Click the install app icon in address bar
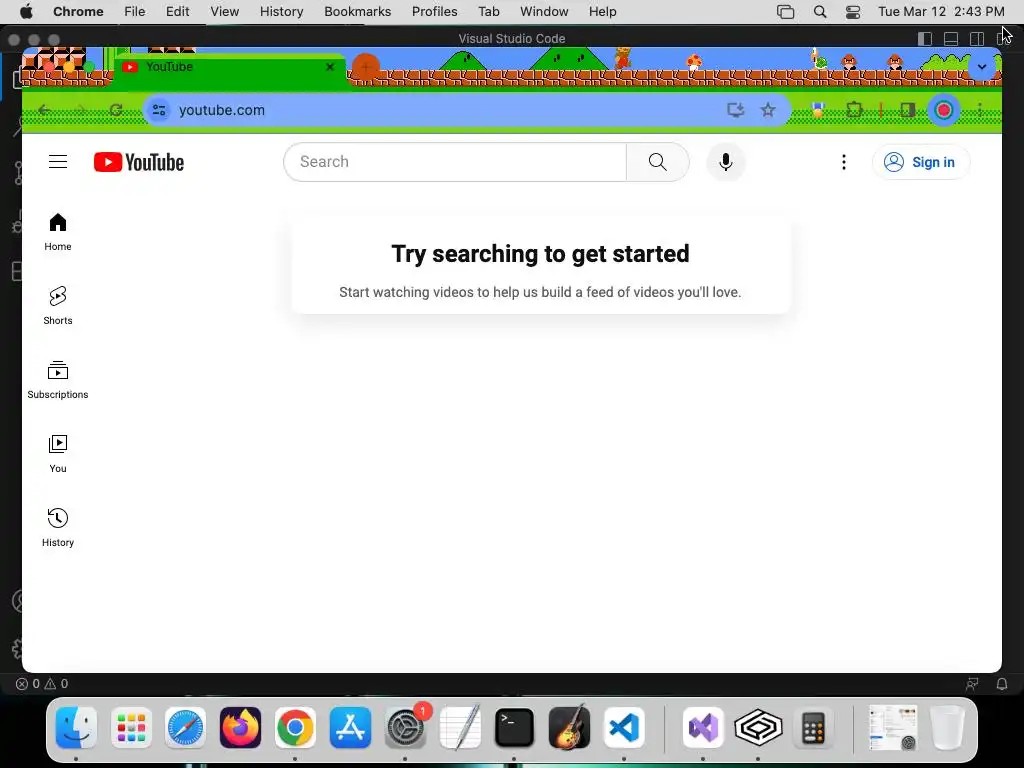Viewport: 1024px width, 768px height. point(735,110)
